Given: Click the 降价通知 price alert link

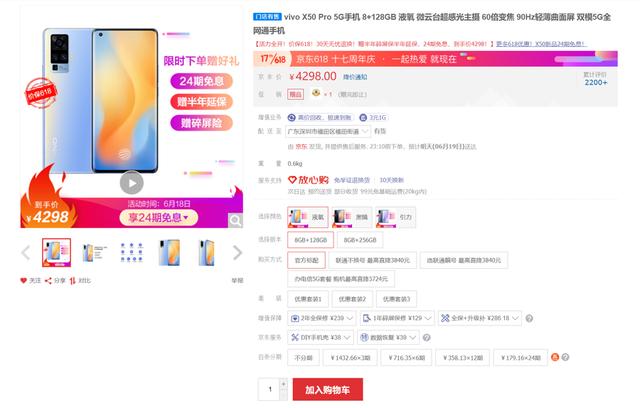Looking at the screenshot, I should [355, 77].
